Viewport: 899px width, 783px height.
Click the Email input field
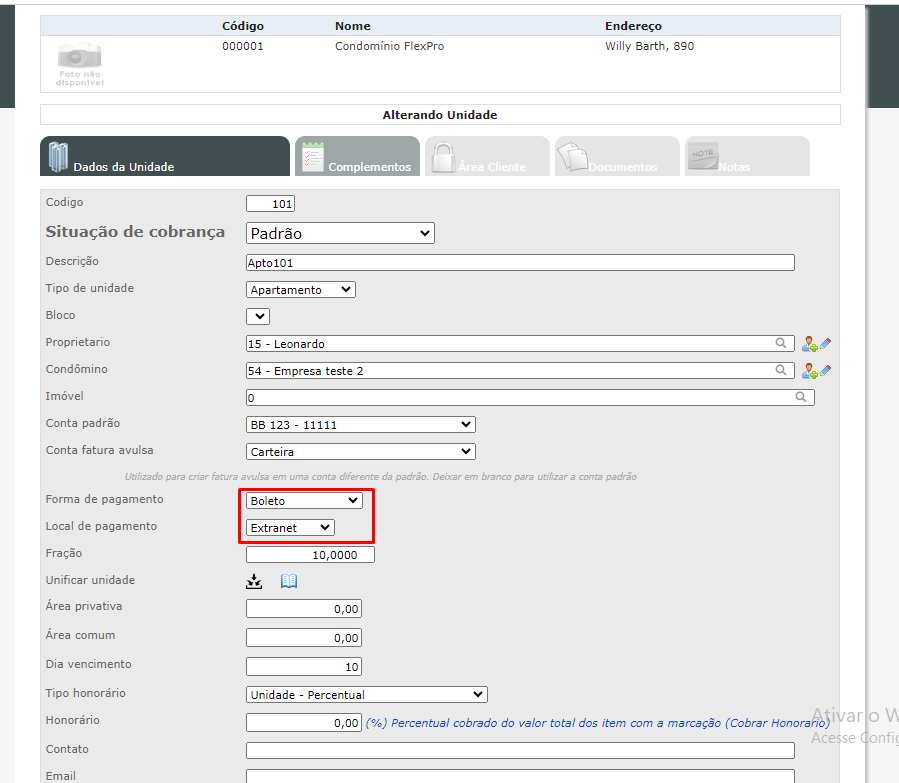click(520, 776)
